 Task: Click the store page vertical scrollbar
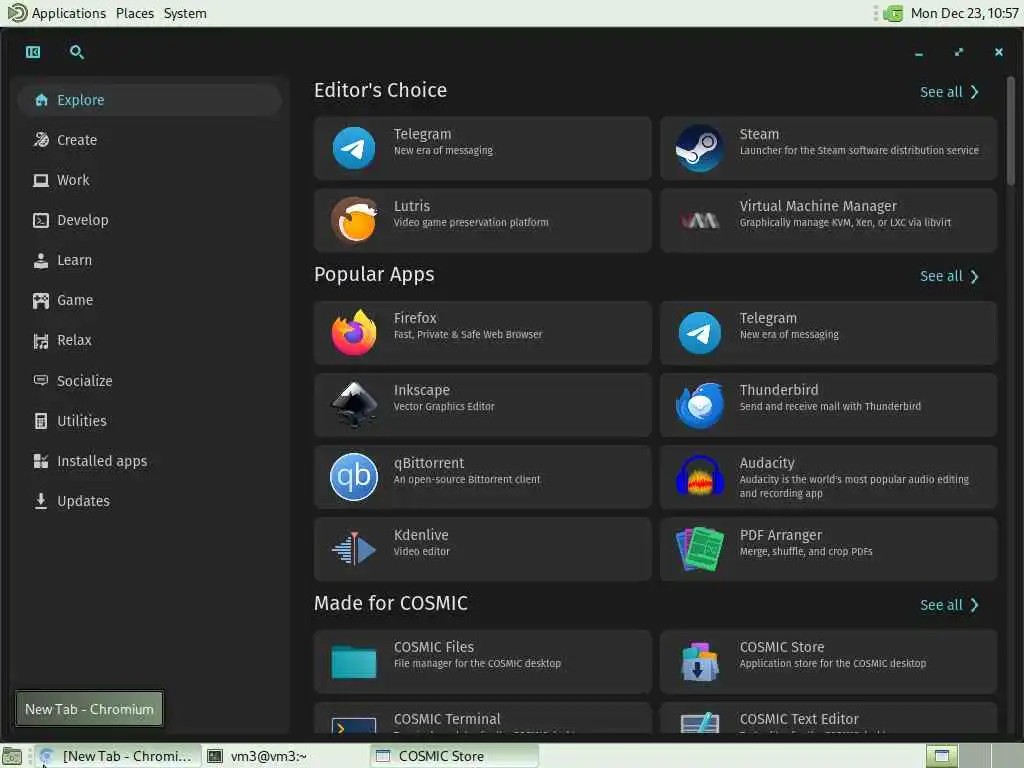coord(1010,131)
